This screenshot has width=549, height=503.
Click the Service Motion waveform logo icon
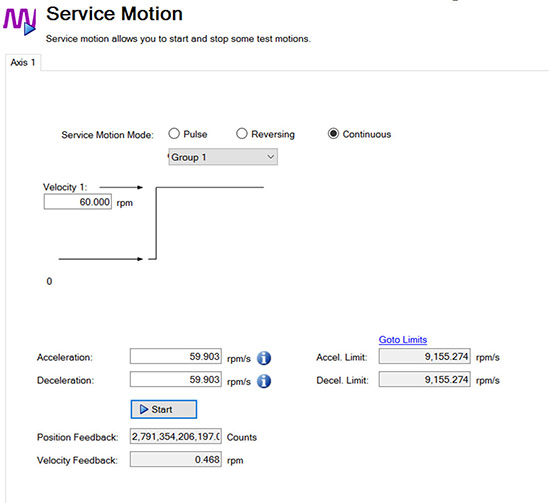click(20, 22)
